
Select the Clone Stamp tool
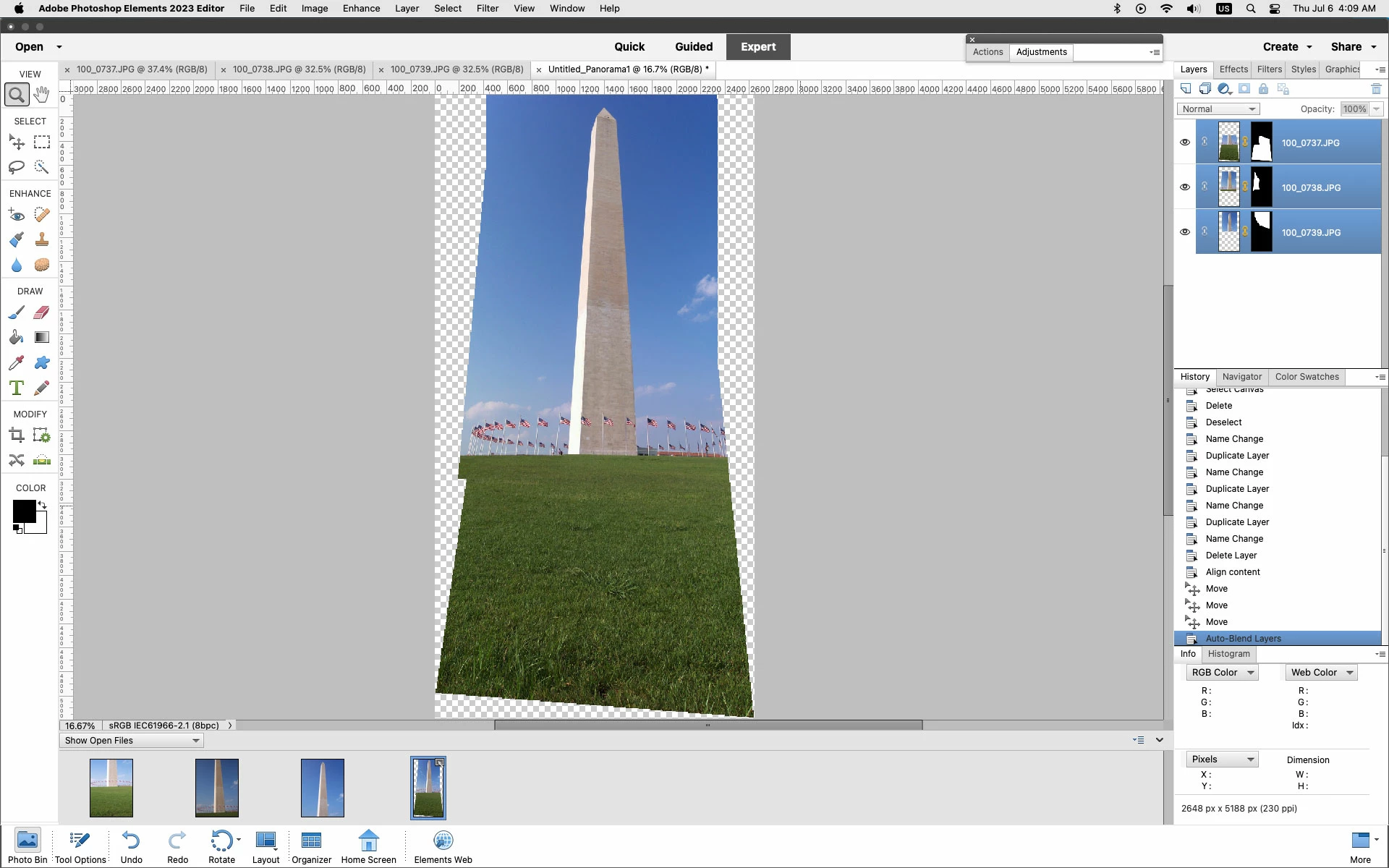click(42, 239)
